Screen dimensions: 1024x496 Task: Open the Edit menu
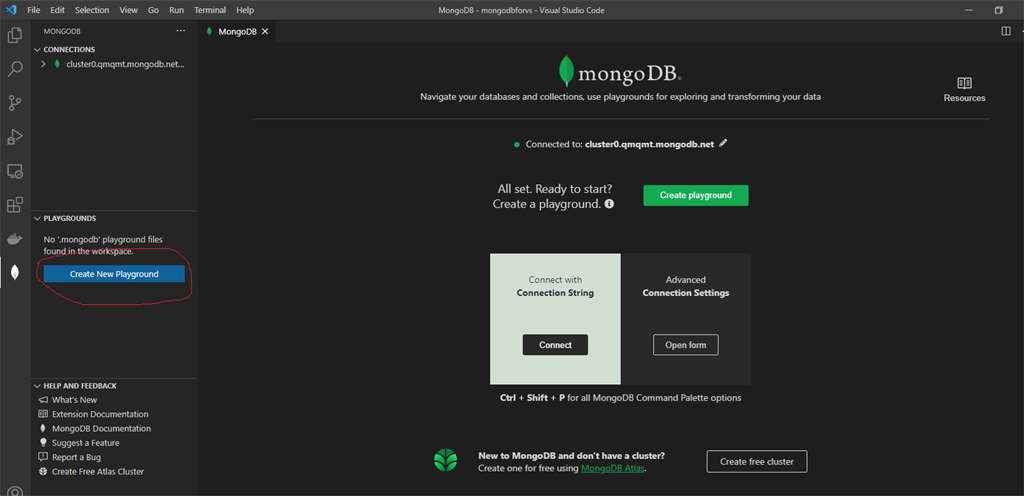(57, 10)
